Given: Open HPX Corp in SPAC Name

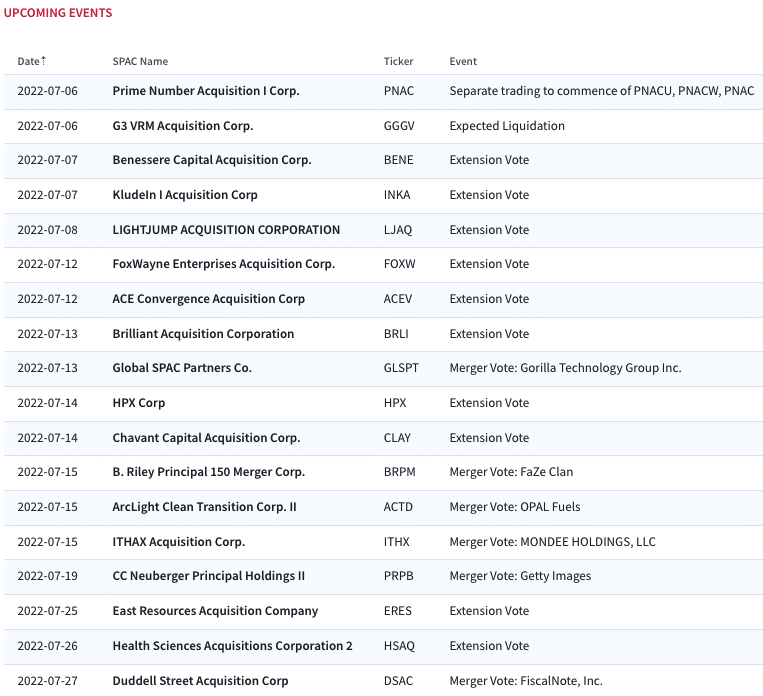Looking at the screenshot, I should (139, 403).
